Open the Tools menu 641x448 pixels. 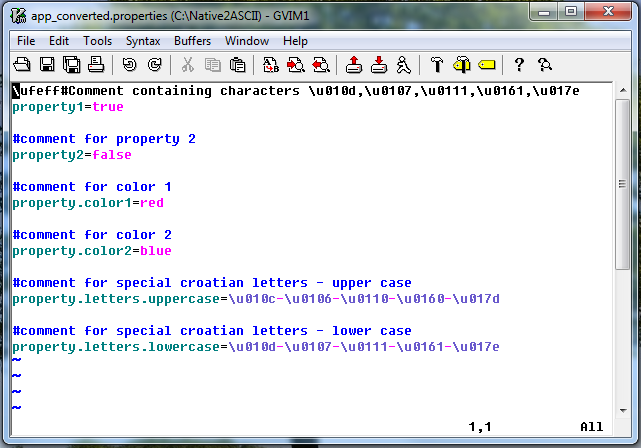[x=97, y=41]
